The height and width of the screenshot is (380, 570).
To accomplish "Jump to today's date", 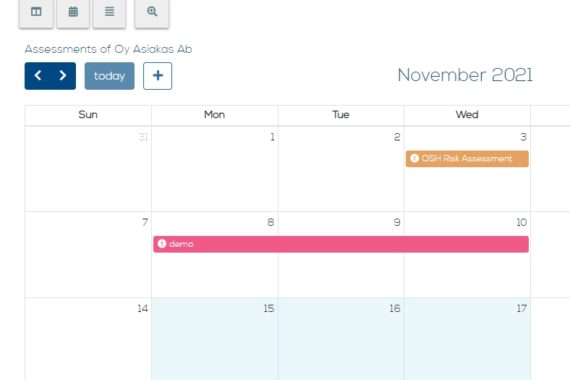I will click(109, 76).
